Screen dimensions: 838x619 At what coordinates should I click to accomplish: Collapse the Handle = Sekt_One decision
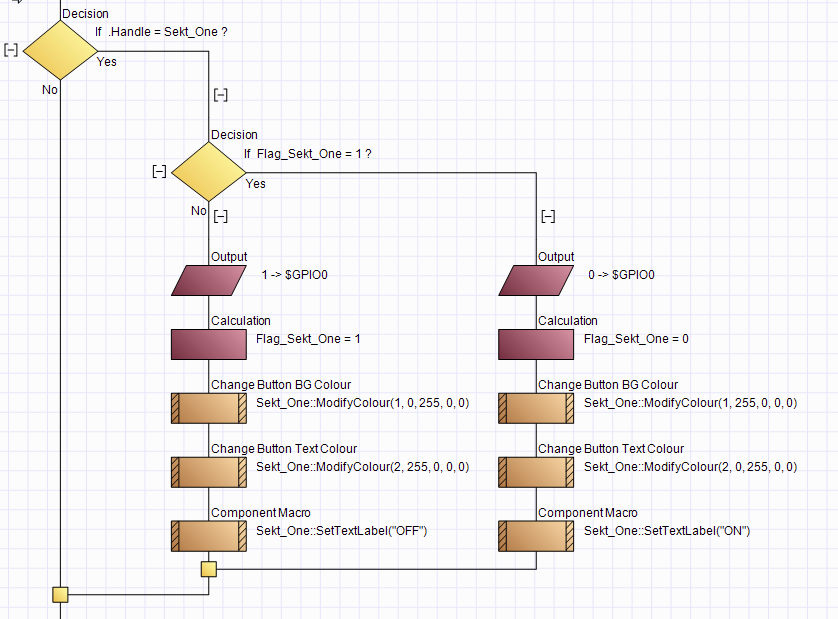point(11,50)
